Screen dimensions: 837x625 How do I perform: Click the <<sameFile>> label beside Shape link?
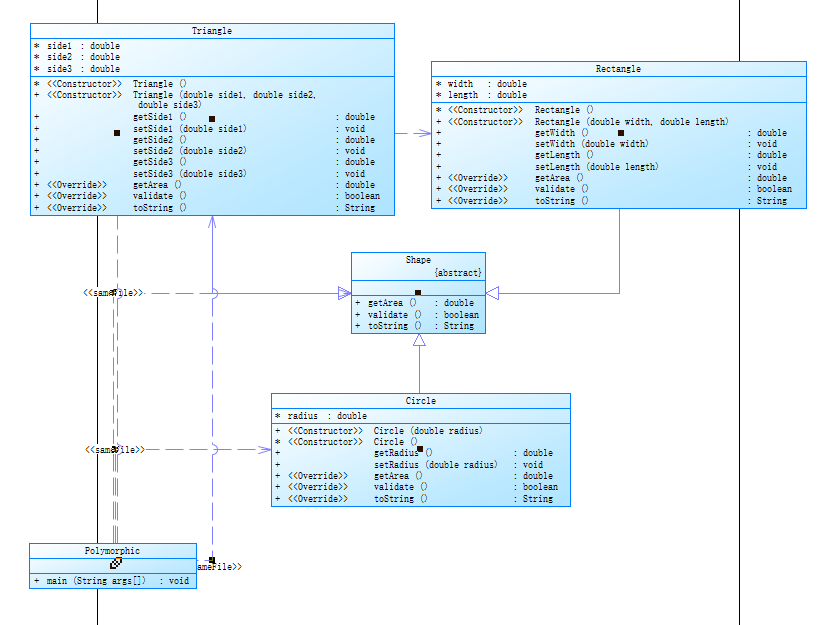tap(113, 293)
